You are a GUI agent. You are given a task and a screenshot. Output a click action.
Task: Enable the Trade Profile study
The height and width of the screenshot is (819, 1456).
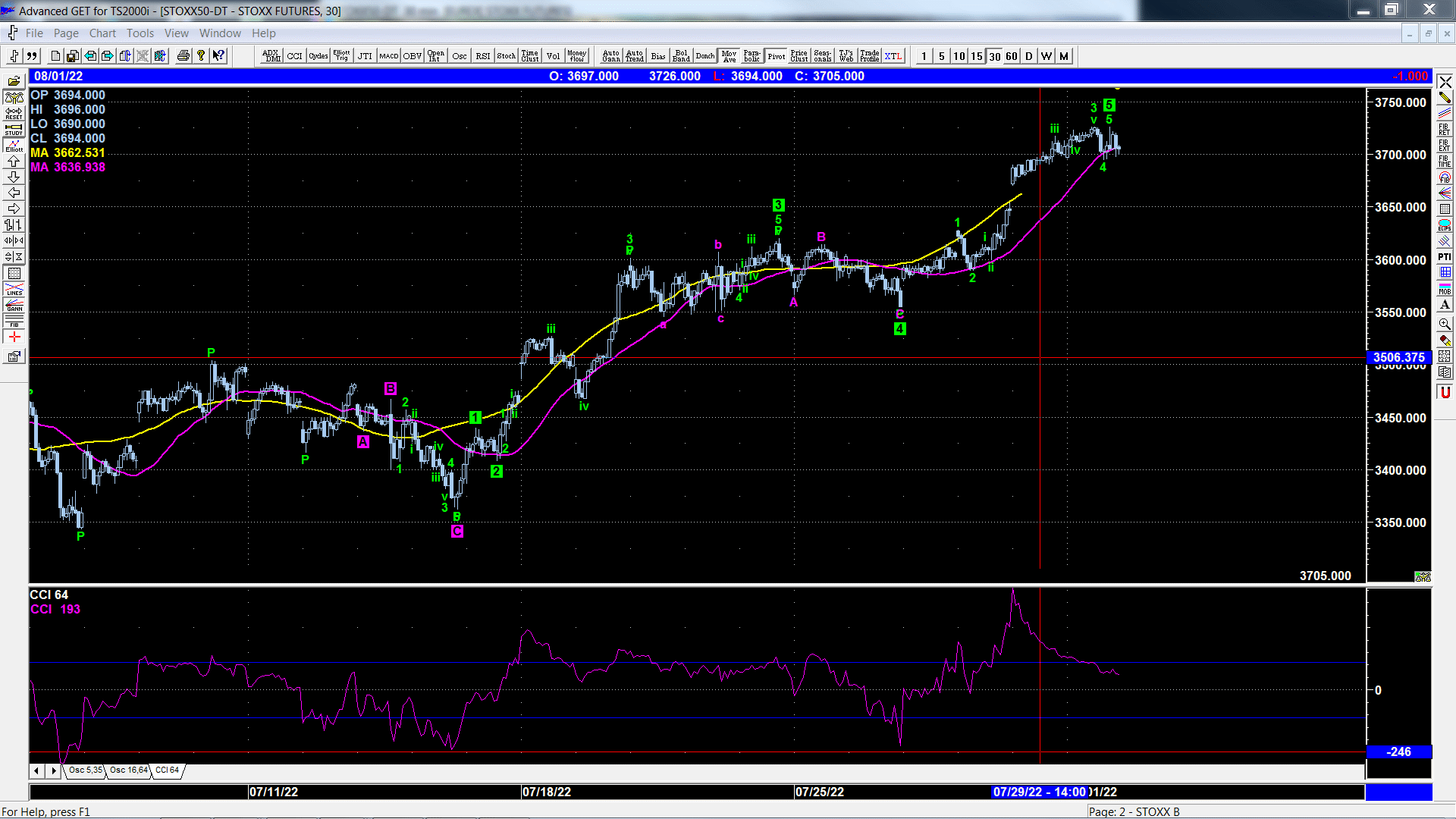tap(870, 56)
